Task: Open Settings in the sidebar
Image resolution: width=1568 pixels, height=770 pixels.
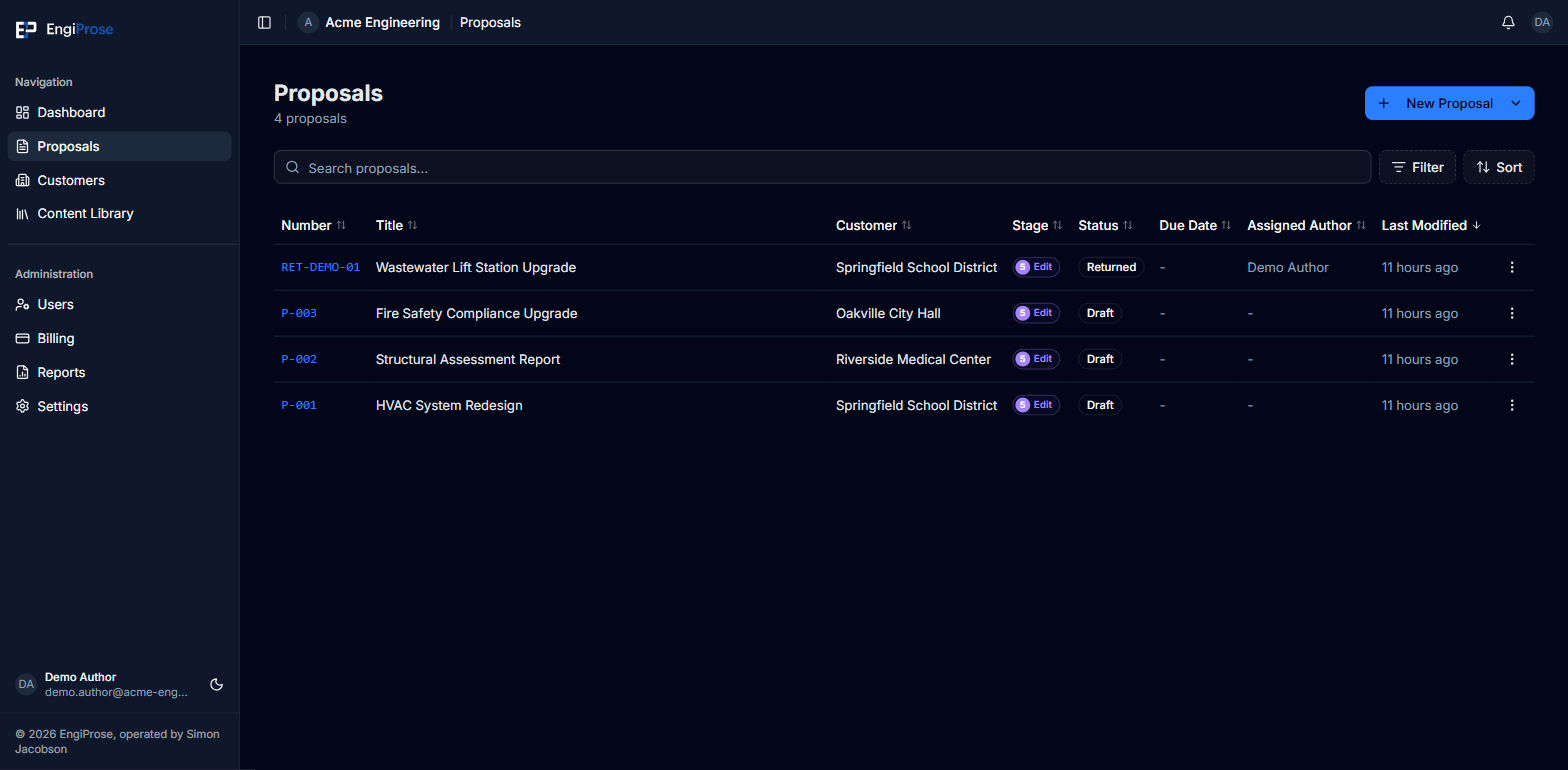Action: point(120,406)
